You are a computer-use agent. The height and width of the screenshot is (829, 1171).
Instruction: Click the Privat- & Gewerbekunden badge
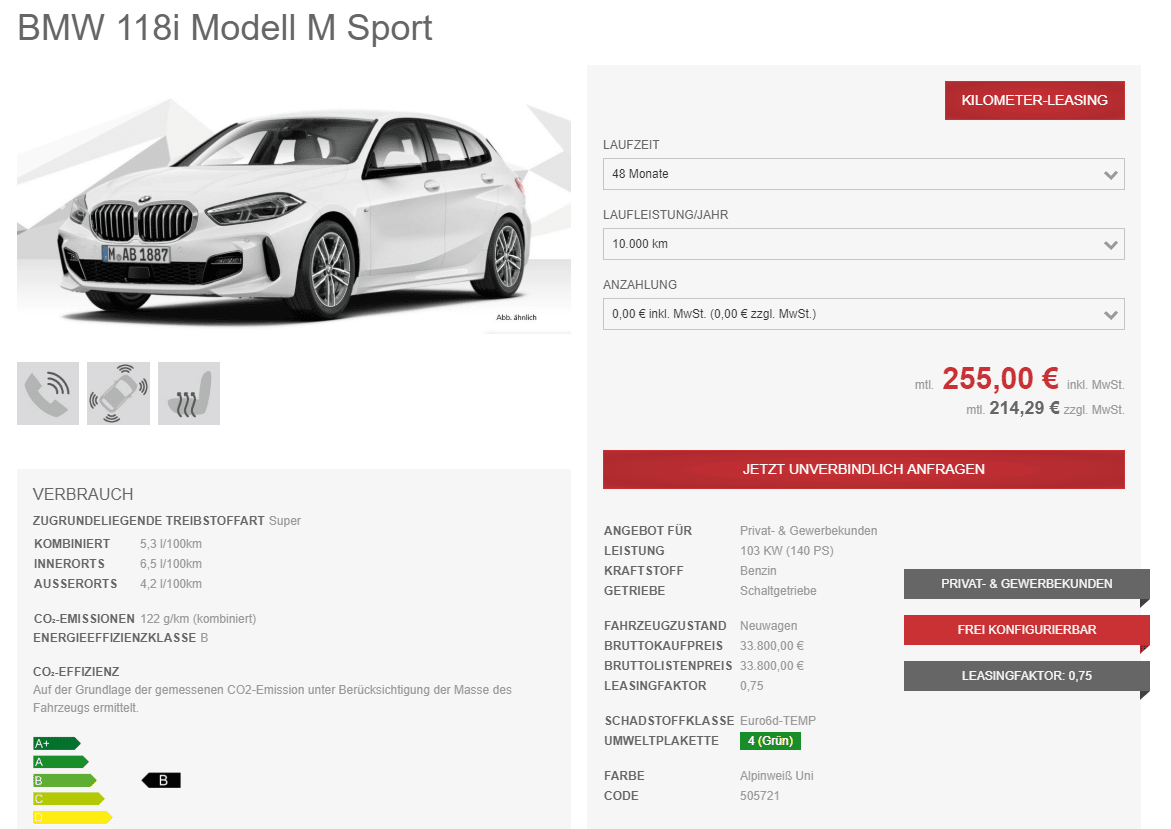(x=1026, y=584)
